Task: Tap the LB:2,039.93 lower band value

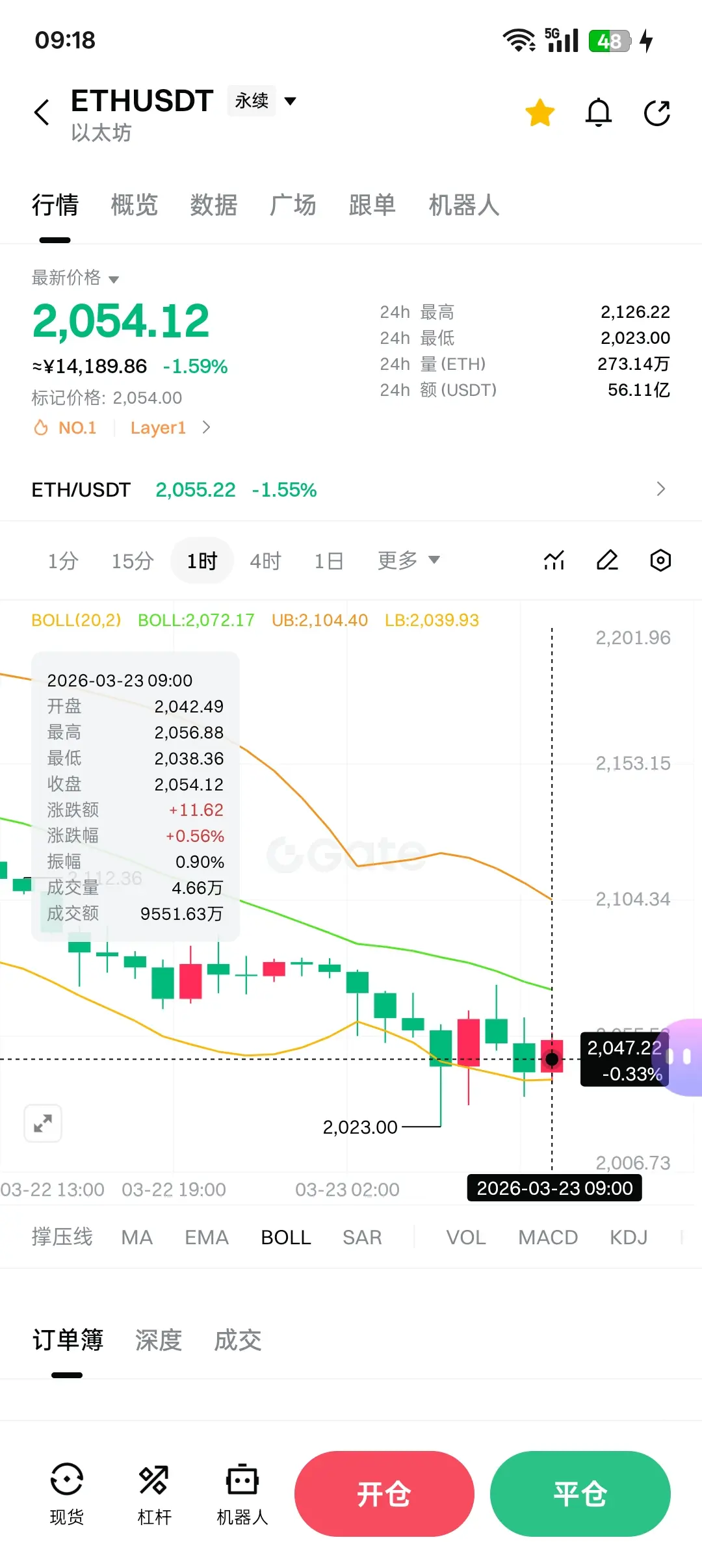Action: [432, 620]
